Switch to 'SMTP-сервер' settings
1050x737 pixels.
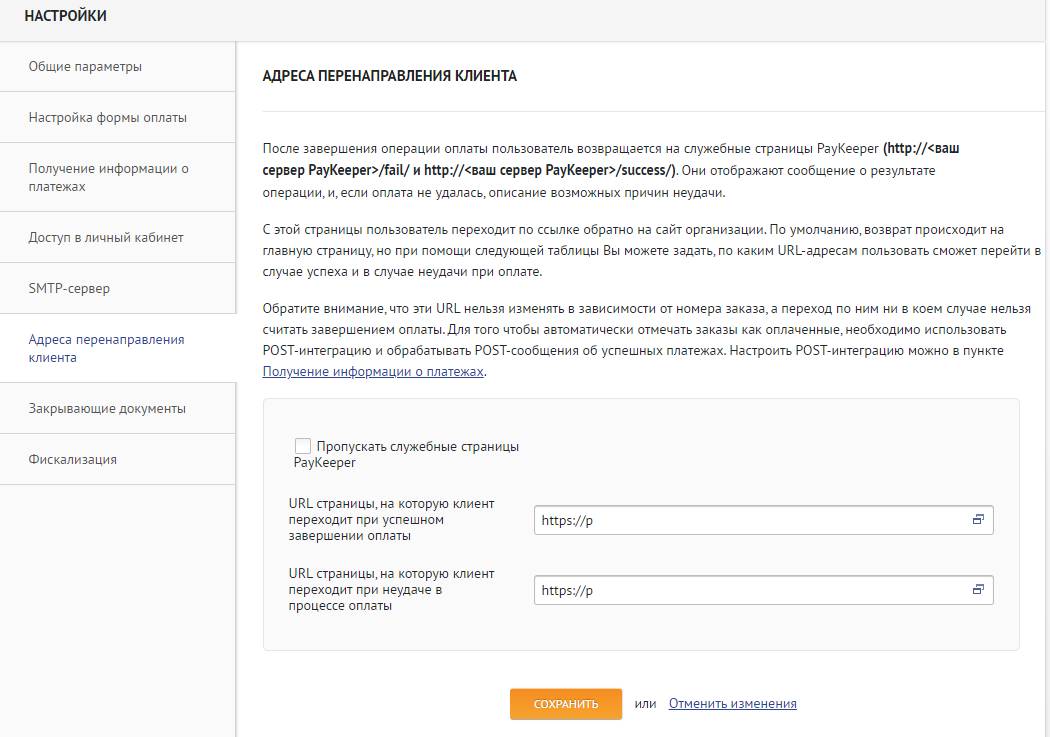tap(69, 289)
